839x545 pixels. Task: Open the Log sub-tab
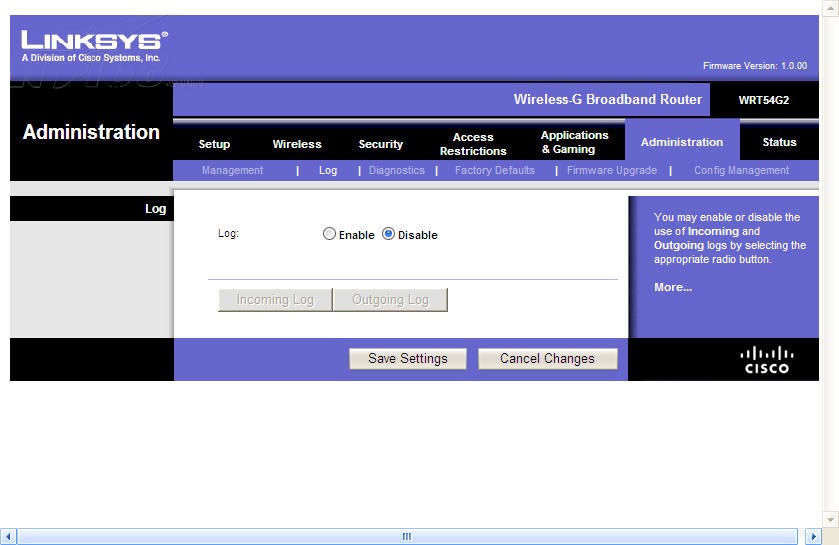pyautogui.click(x=328, y=170)
